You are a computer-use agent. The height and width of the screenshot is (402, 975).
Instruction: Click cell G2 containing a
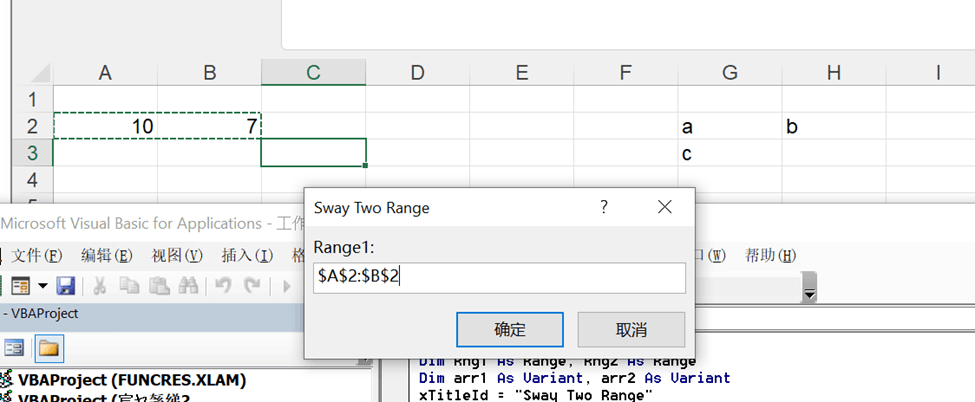(730, 126)
